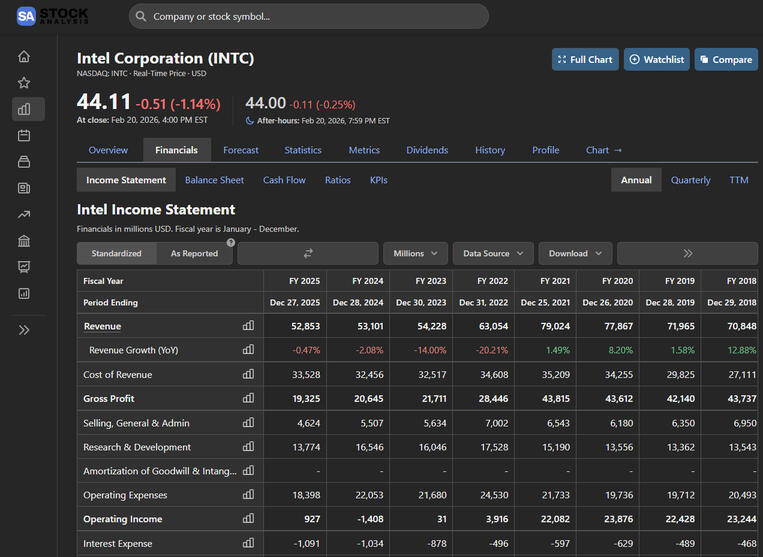Switch to As Reported view

point(194,253)
